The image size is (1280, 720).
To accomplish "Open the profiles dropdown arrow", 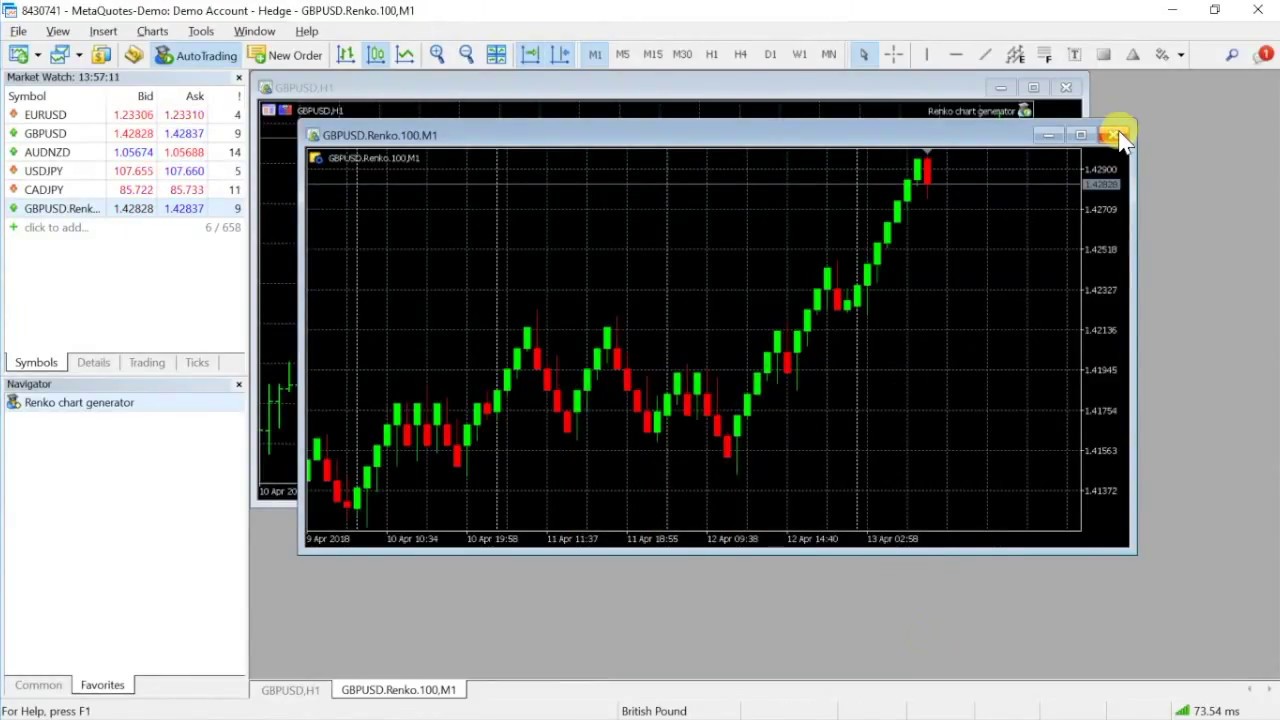I will (79, 55).
